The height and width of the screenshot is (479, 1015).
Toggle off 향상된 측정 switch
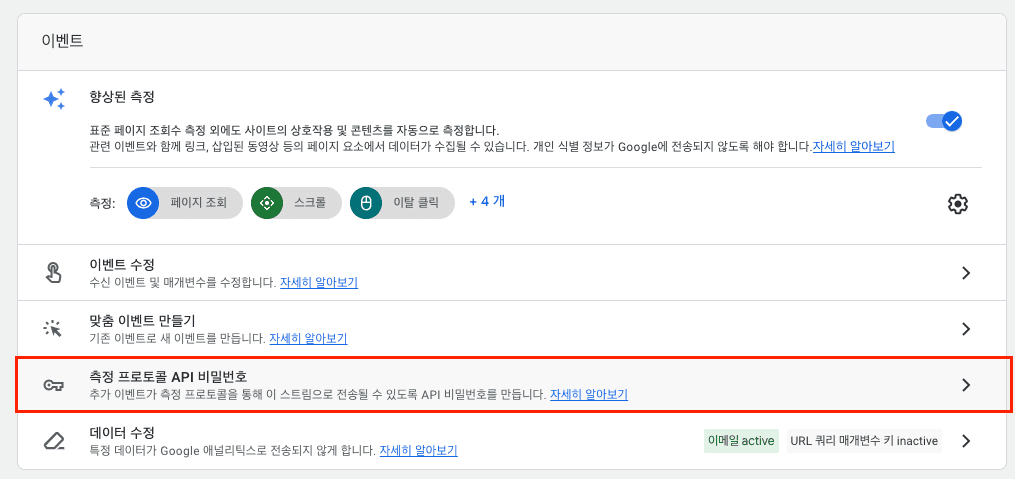944,121
